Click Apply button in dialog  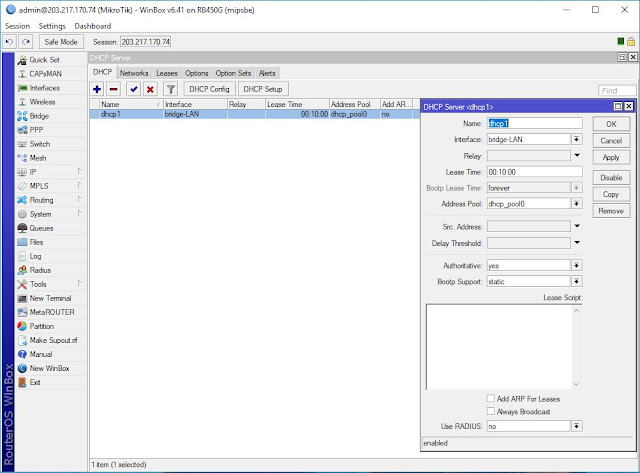(611, 158)
